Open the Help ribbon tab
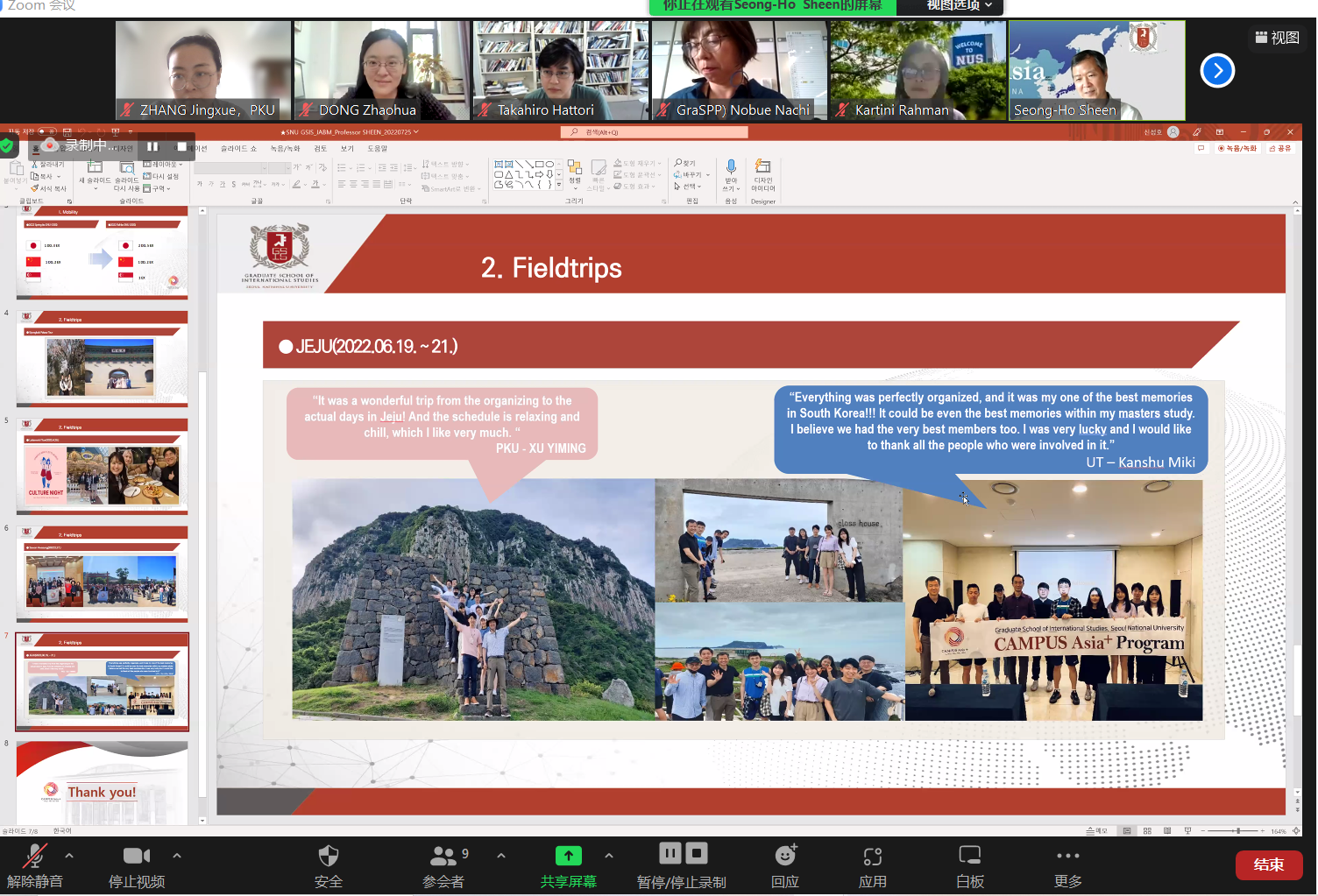 click(x=377, y=149)
